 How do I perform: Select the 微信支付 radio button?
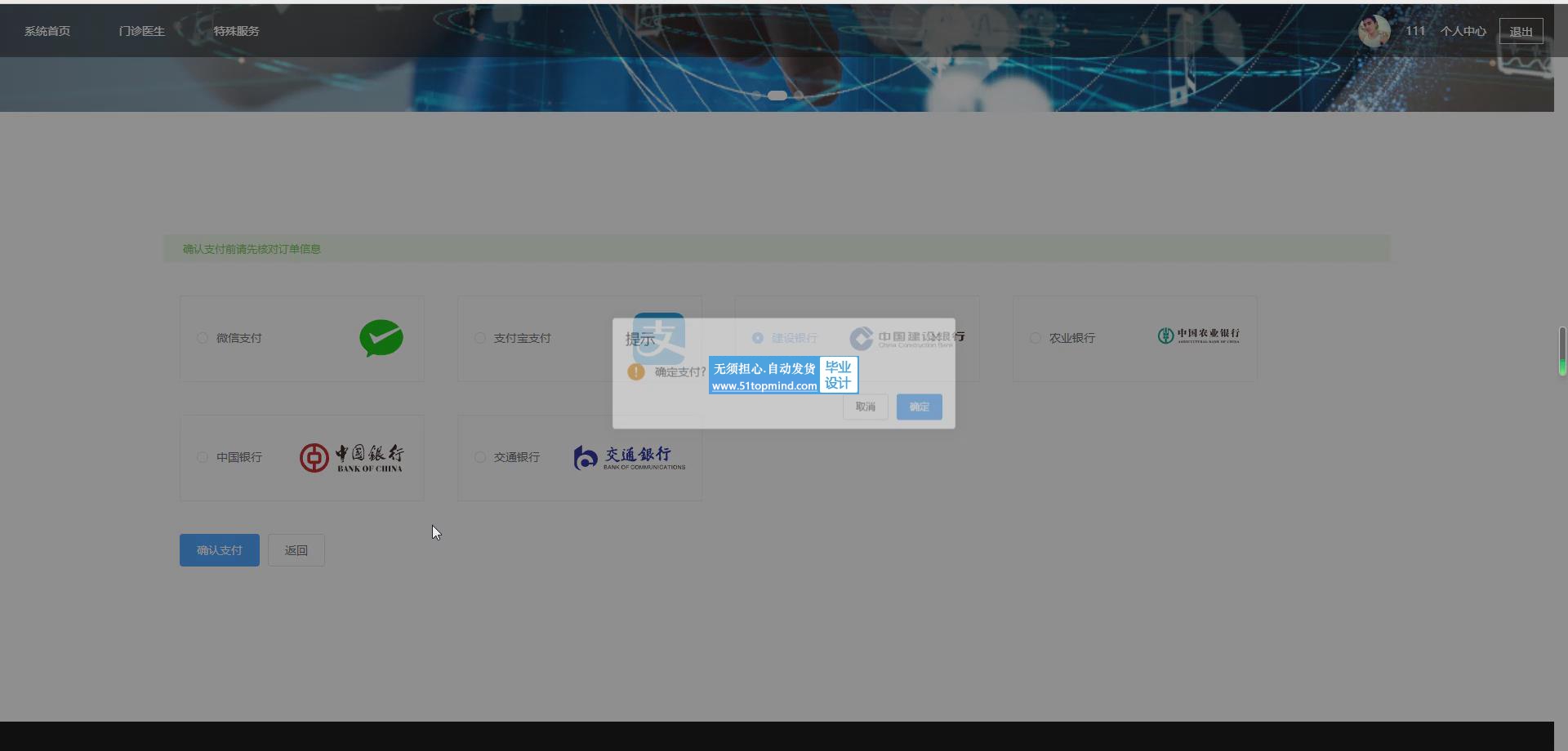(202, 338)
